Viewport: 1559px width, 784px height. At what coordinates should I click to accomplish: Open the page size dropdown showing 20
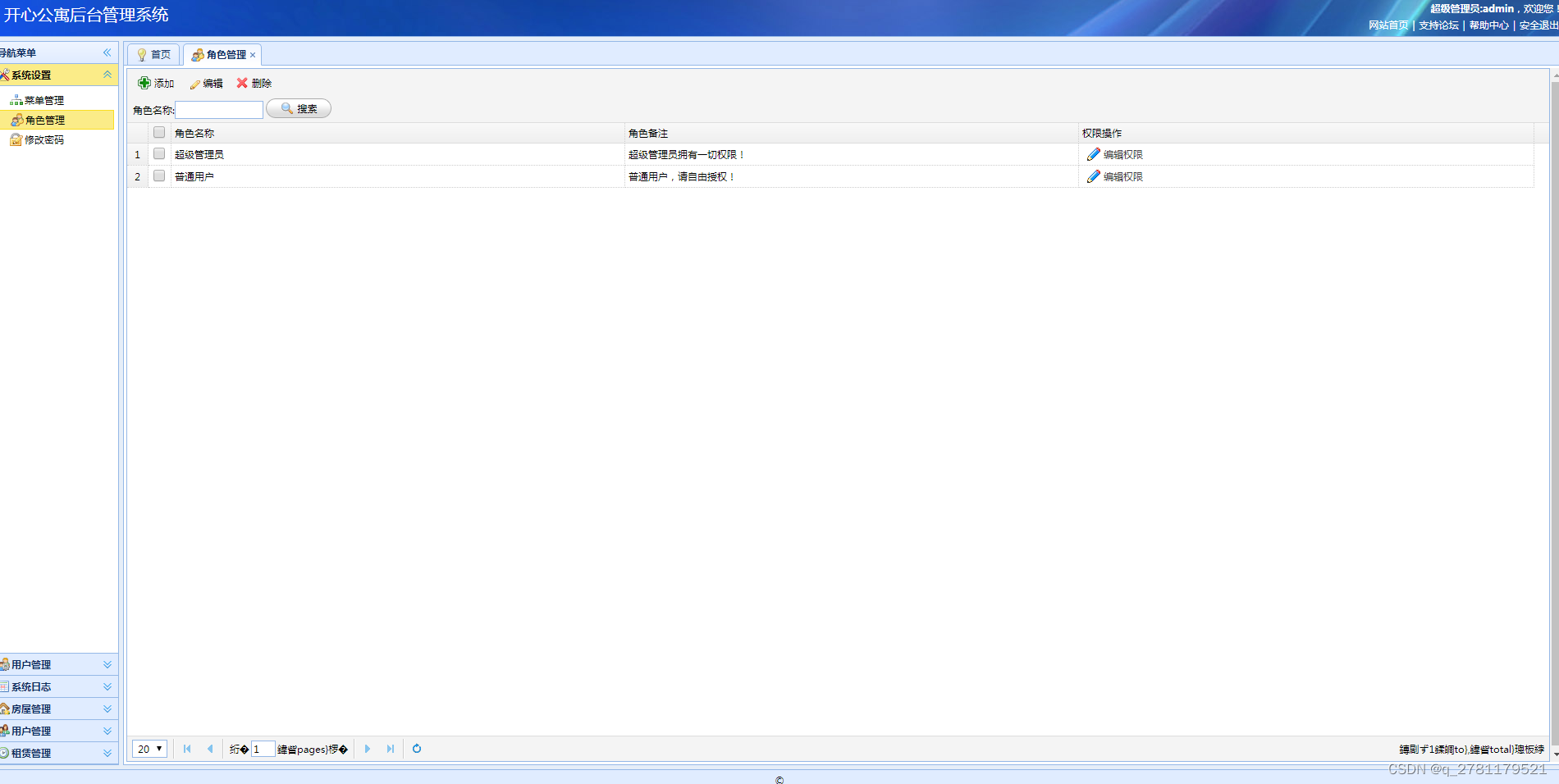coord(149,749)
